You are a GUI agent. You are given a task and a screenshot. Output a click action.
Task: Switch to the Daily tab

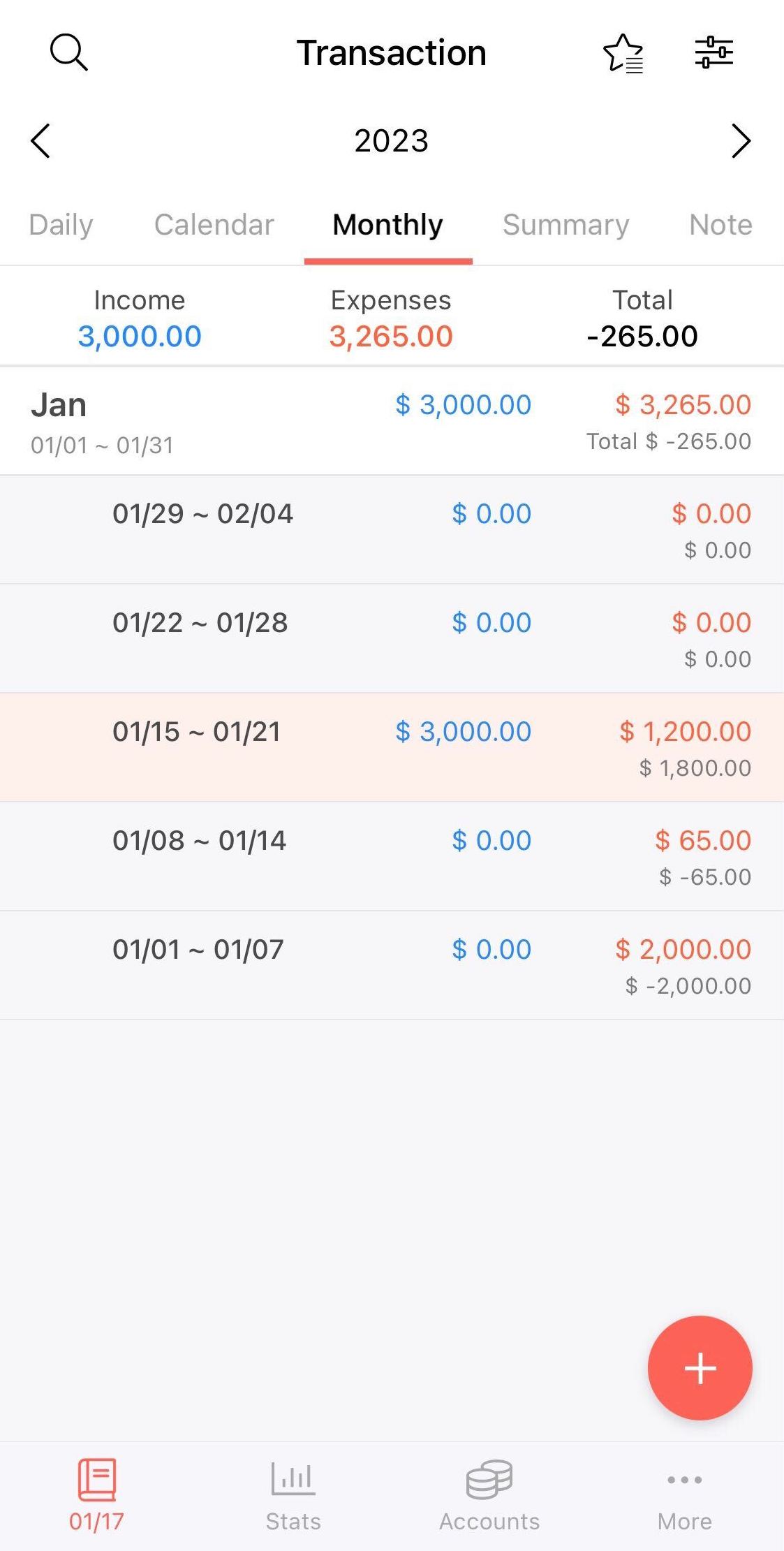(x=61, y=225)
